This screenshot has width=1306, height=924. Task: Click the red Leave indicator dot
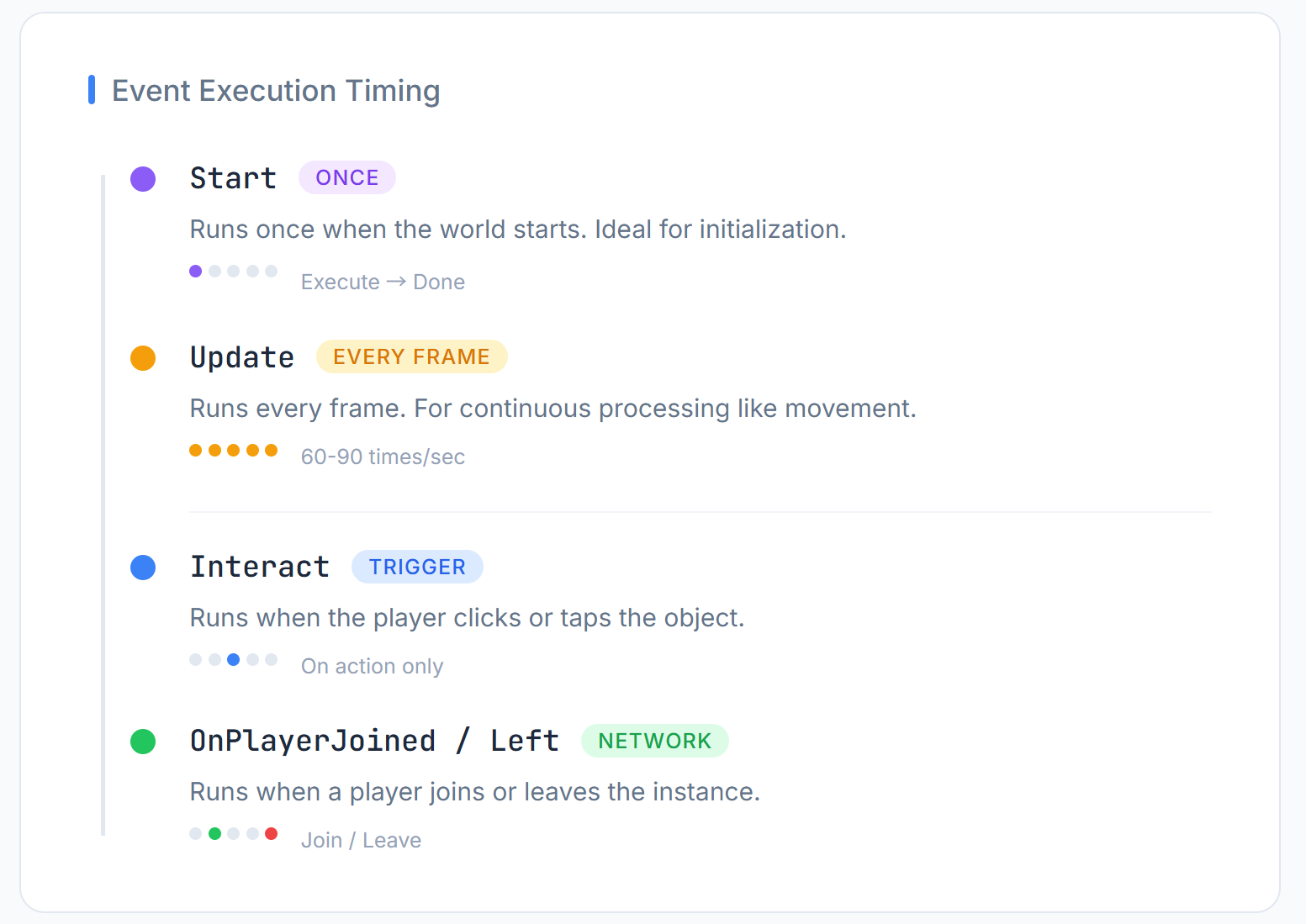coord(271,833)
